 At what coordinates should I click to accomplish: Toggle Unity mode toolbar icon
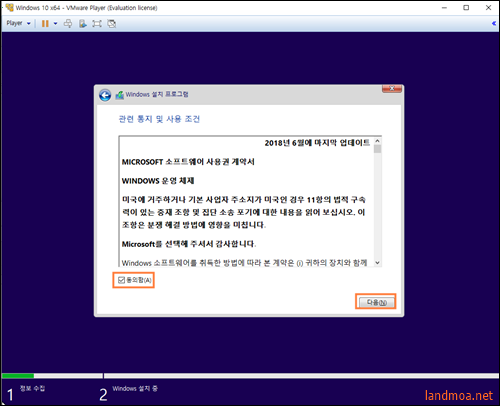(112, 23)
